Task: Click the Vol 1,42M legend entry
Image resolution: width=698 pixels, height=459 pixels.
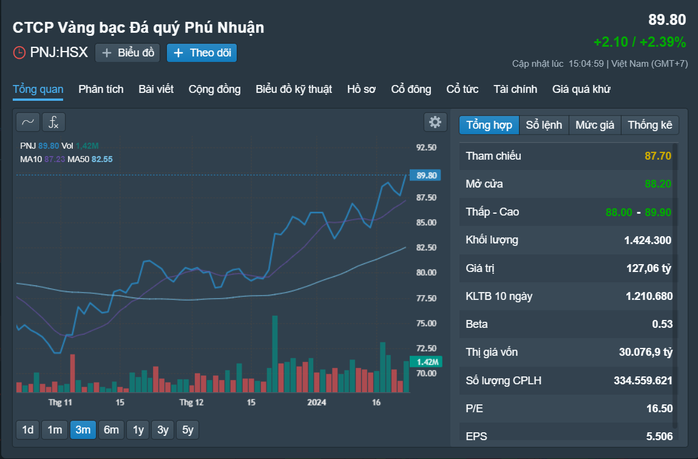Action: click(x=80, y=146)
